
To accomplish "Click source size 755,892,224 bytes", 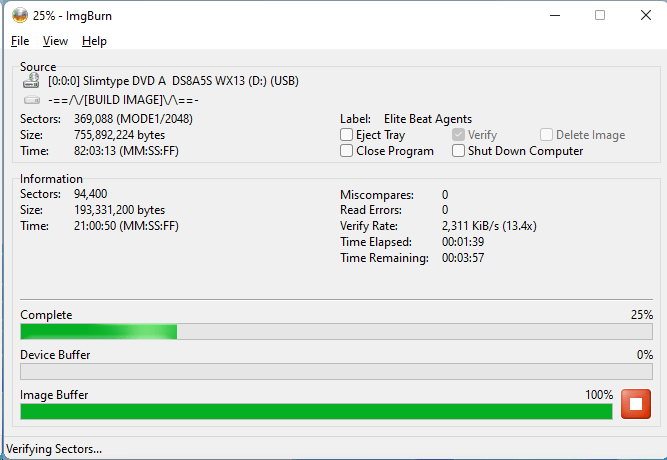I will coord(120,135).
